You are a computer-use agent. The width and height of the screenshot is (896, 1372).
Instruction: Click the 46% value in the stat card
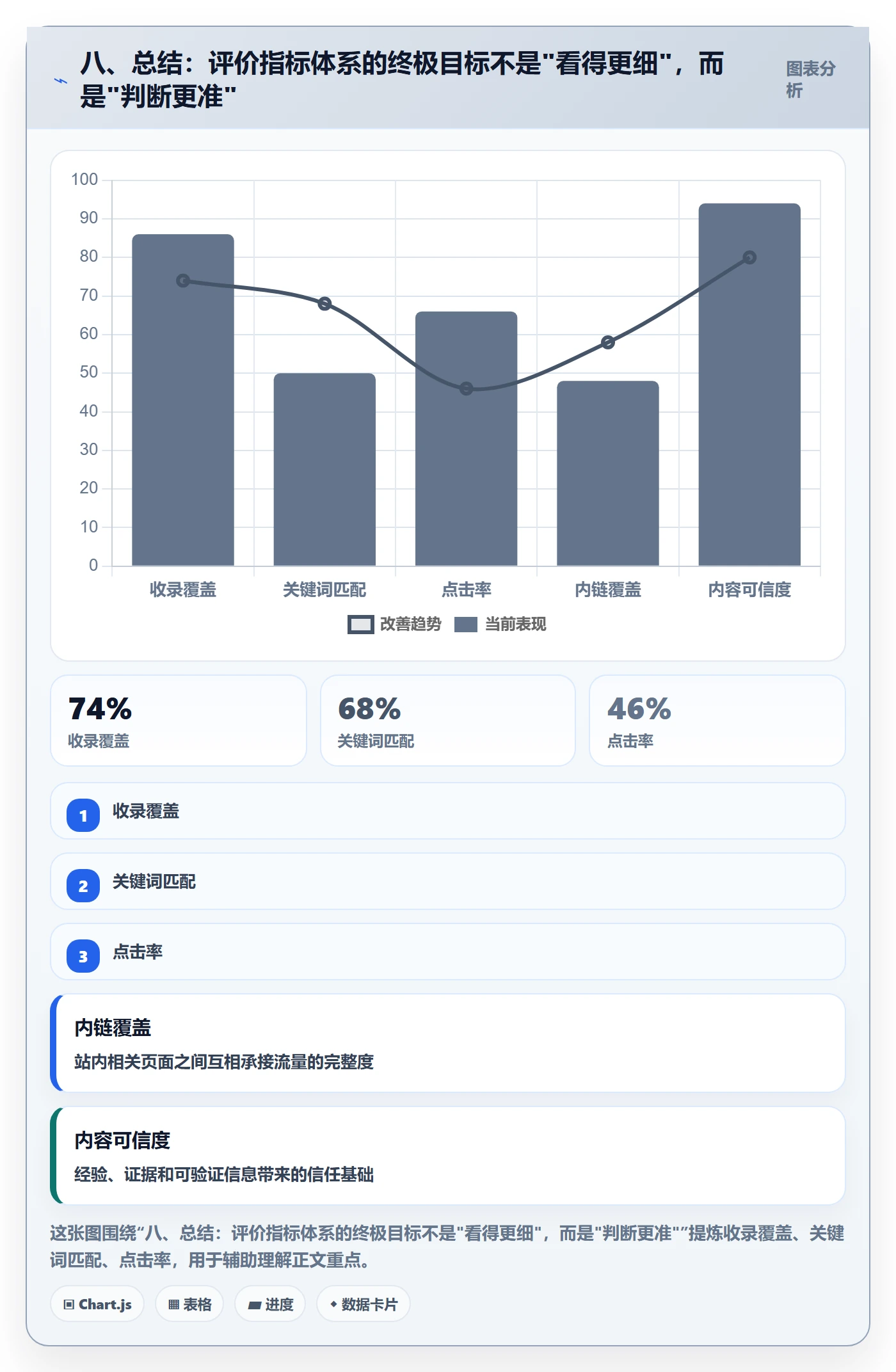[x=639, y=709]
